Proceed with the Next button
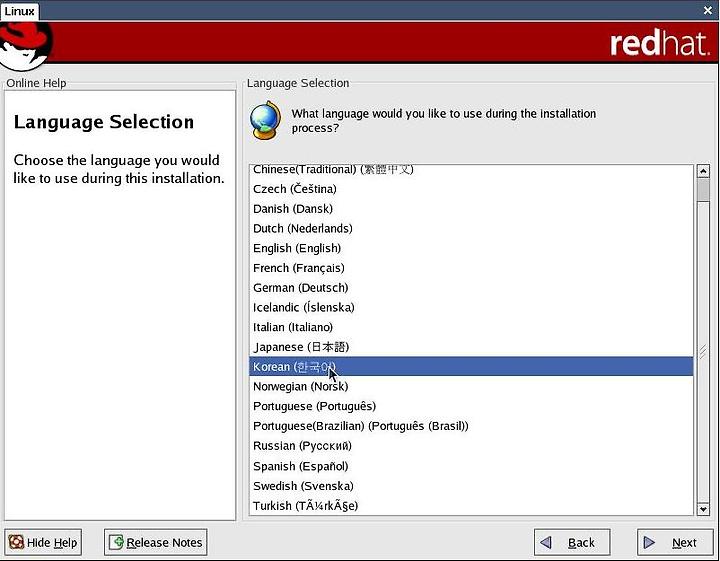Image resolution: width=720 pixels, height=561 pixels. pyautogui.click(x=675, y=542)
